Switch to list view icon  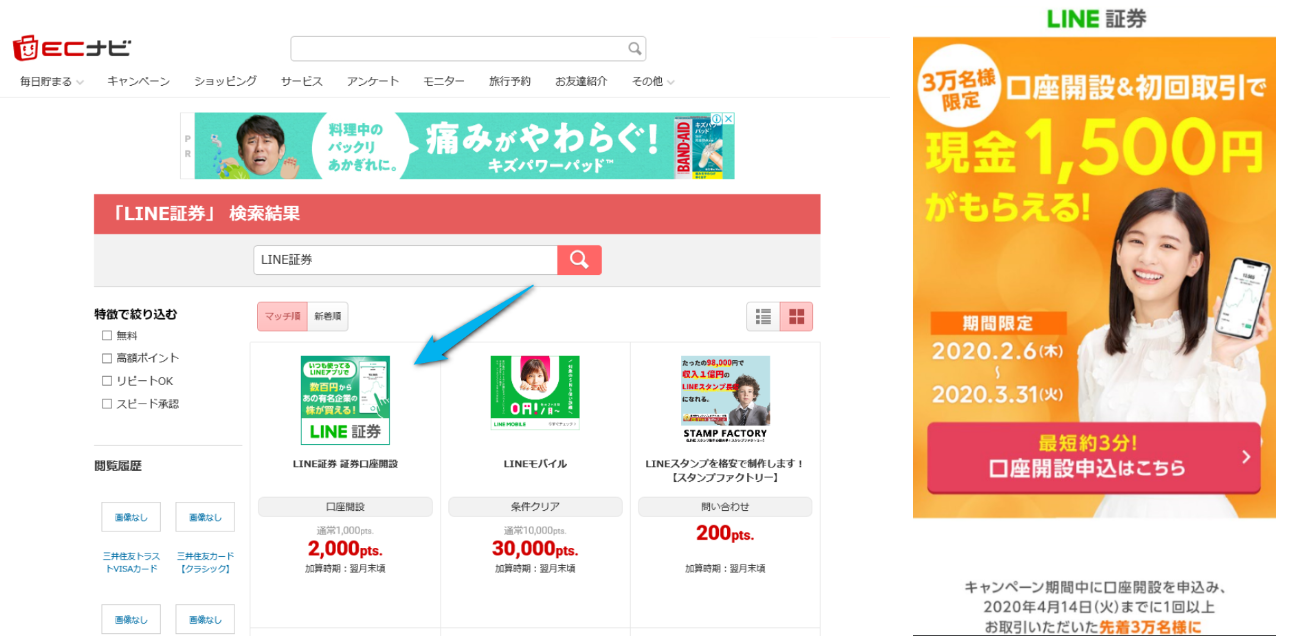point(763,316)
